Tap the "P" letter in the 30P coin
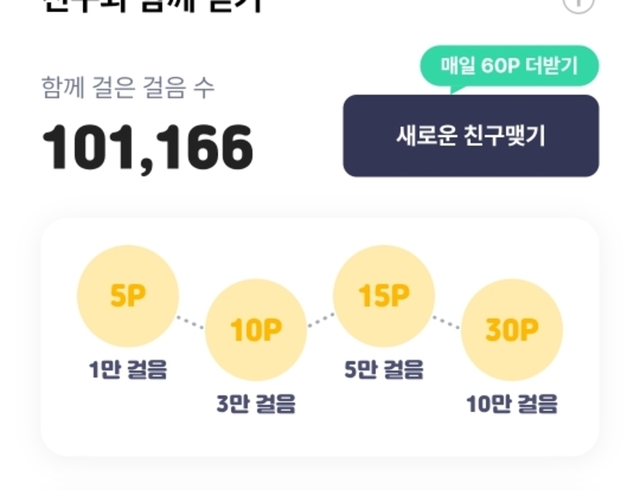Screen dimensions: 640x490 (528, 331)
